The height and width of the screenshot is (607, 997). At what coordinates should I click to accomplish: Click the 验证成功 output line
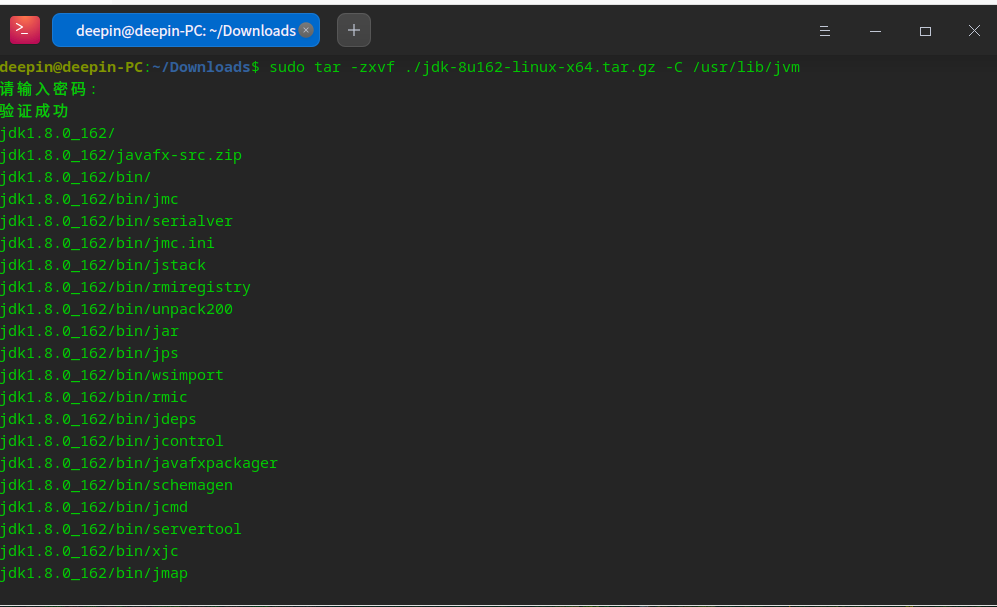click(33, 111)
